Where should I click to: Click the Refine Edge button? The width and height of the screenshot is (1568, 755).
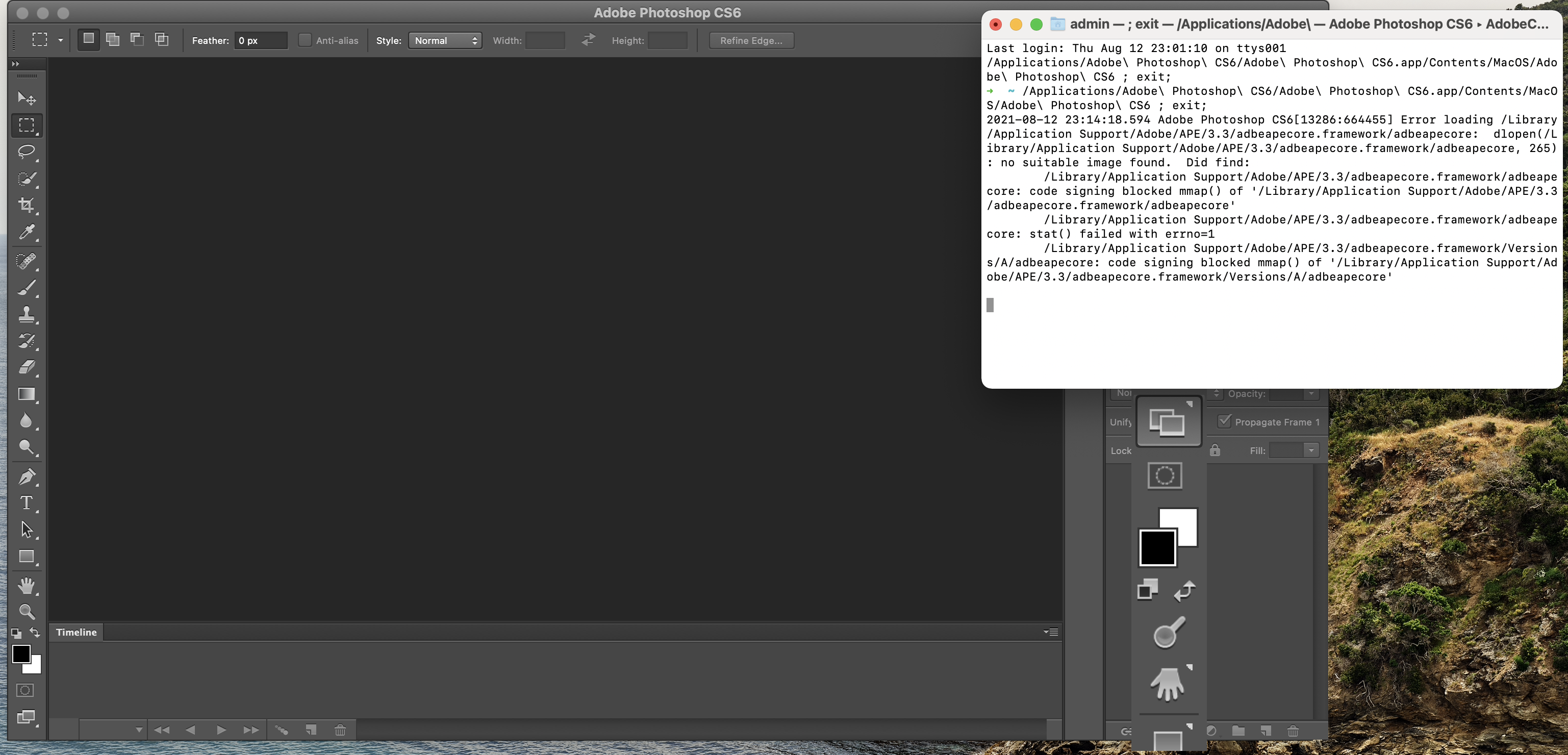750,40
